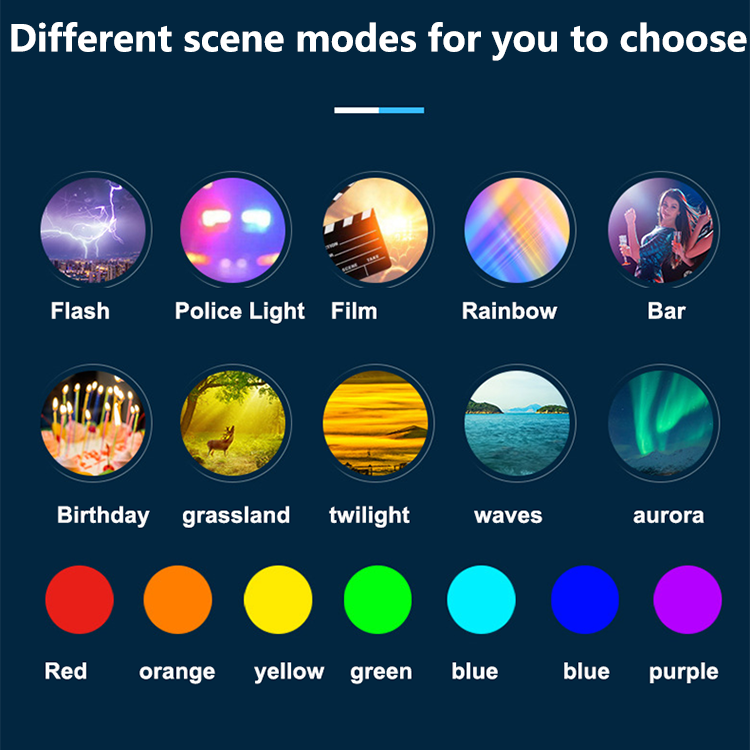Viewport: 750px width, 750px height.
Task: Choose the green color circle
Action: click(x=378, y=600)
